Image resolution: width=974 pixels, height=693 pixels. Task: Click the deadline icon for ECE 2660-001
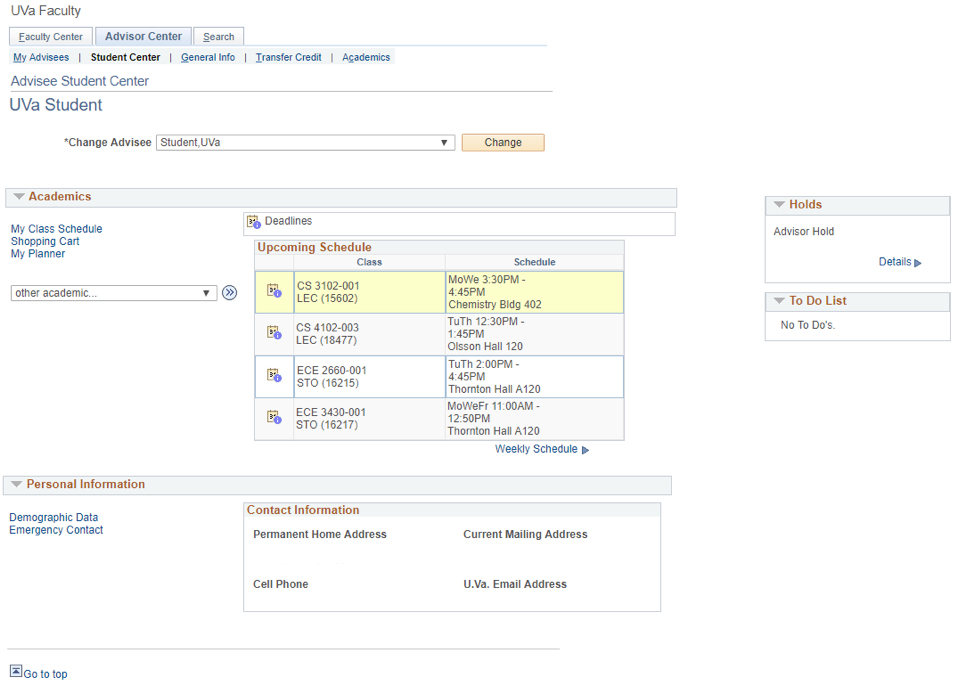click(x=274, y=376)
